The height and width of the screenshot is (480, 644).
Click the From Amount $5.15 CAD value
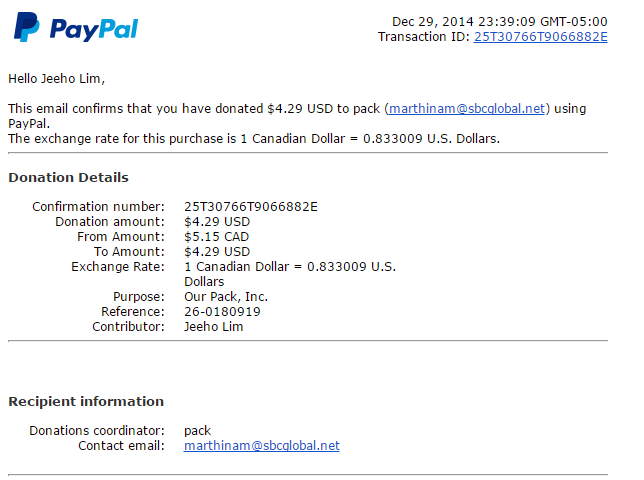(216, 237)
